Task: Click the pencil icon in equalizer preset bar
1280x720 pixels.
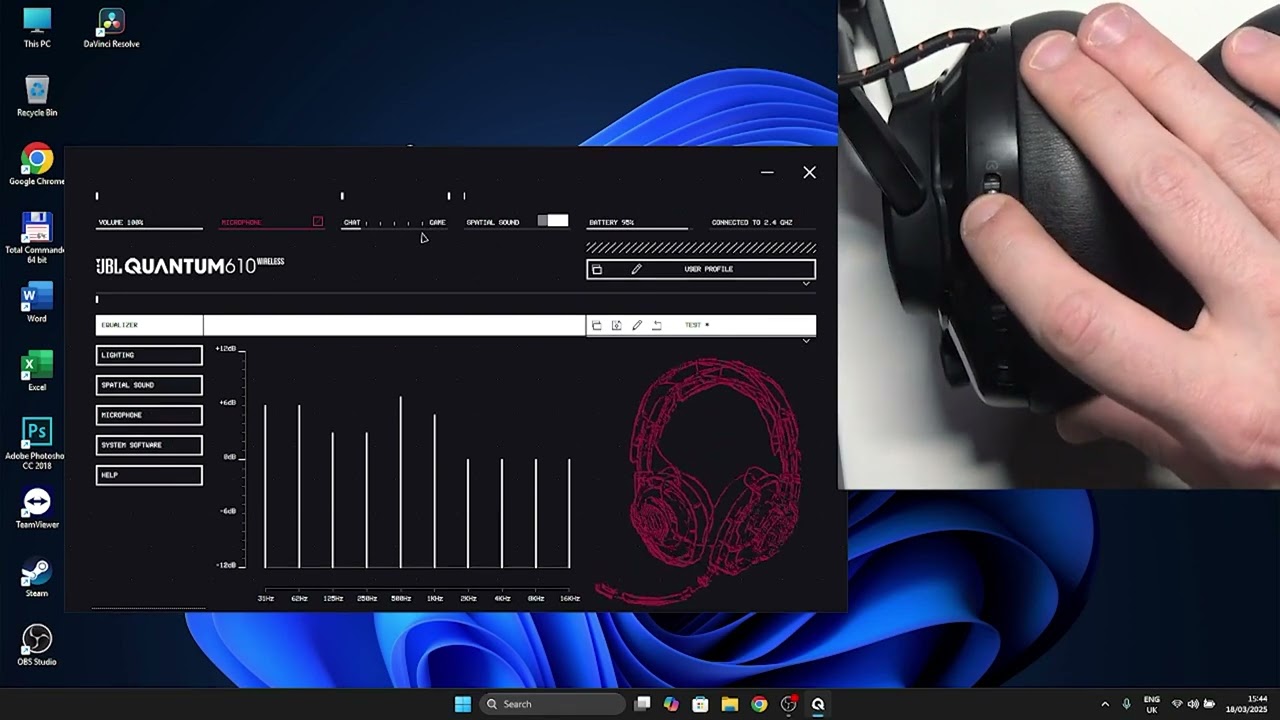Action: [x=637, y=325]
